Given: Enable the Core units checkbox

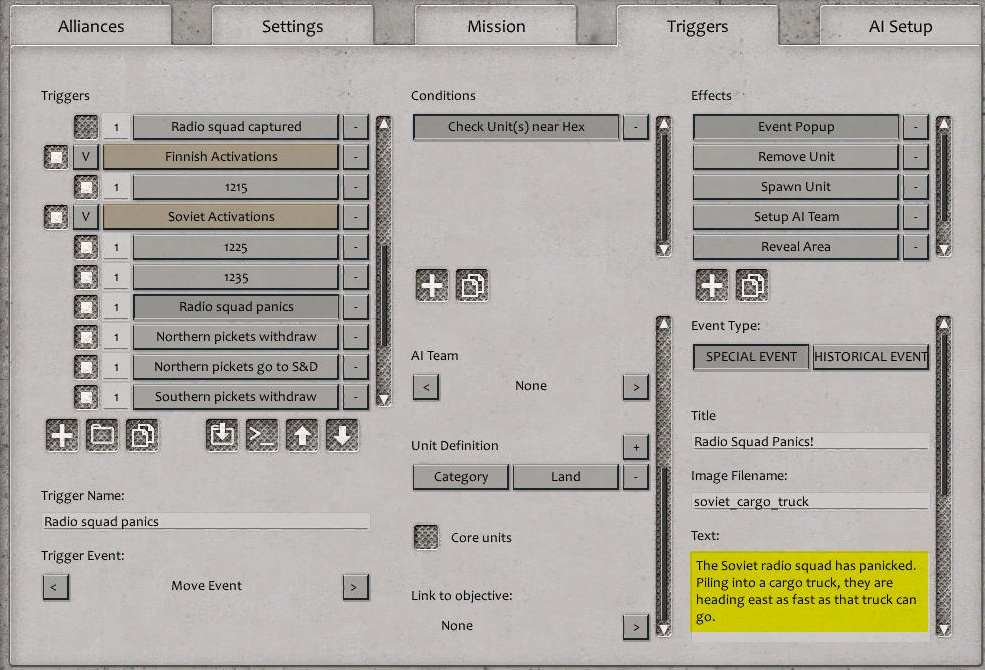Looking at the screenshot, I should pyautogui.click(x=427, y=537).
